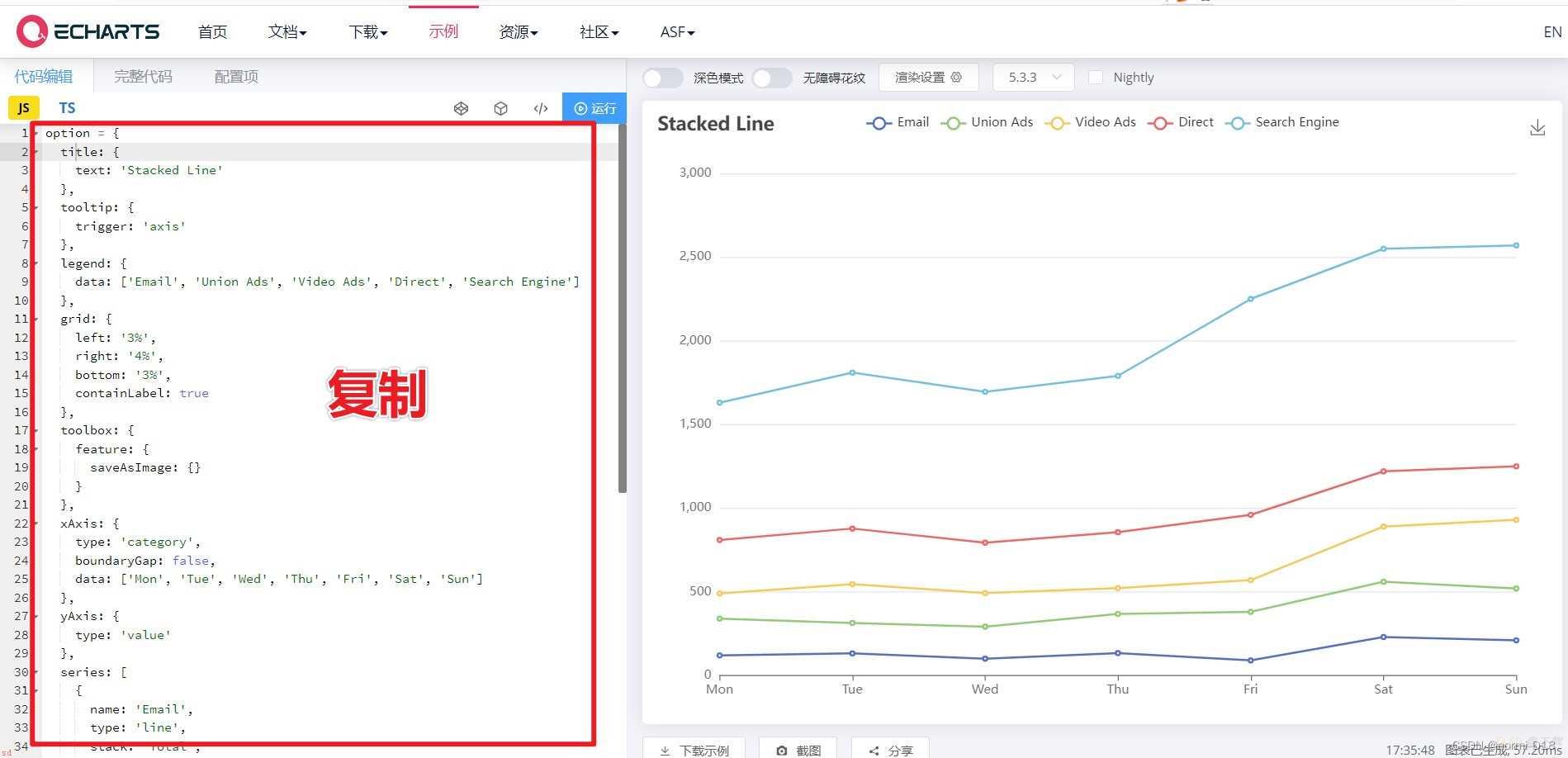Click the 3D cube icon in editor toolbar
This screenshot has width=1568, height=758.
(500, 108)
